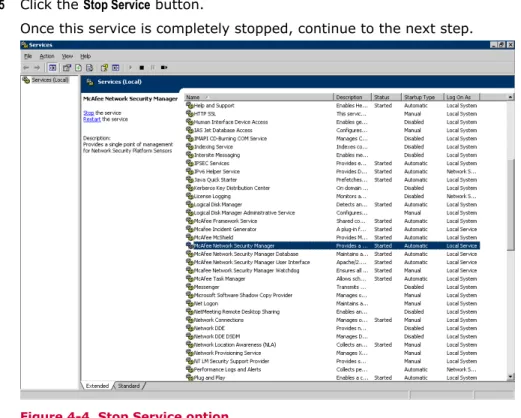Click the icon next to Messenger service
This screenshot has width=521, height=418.
point(190,287)
